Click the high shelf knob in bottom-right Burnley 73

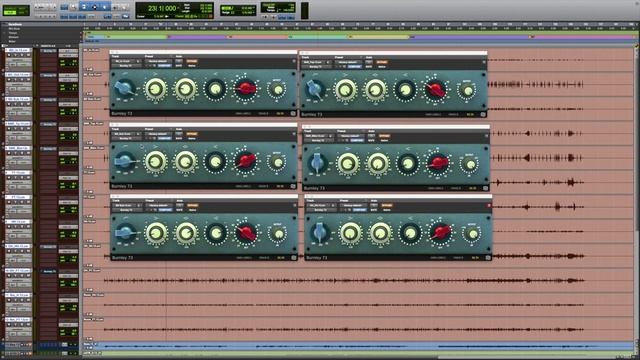point(410,233)
